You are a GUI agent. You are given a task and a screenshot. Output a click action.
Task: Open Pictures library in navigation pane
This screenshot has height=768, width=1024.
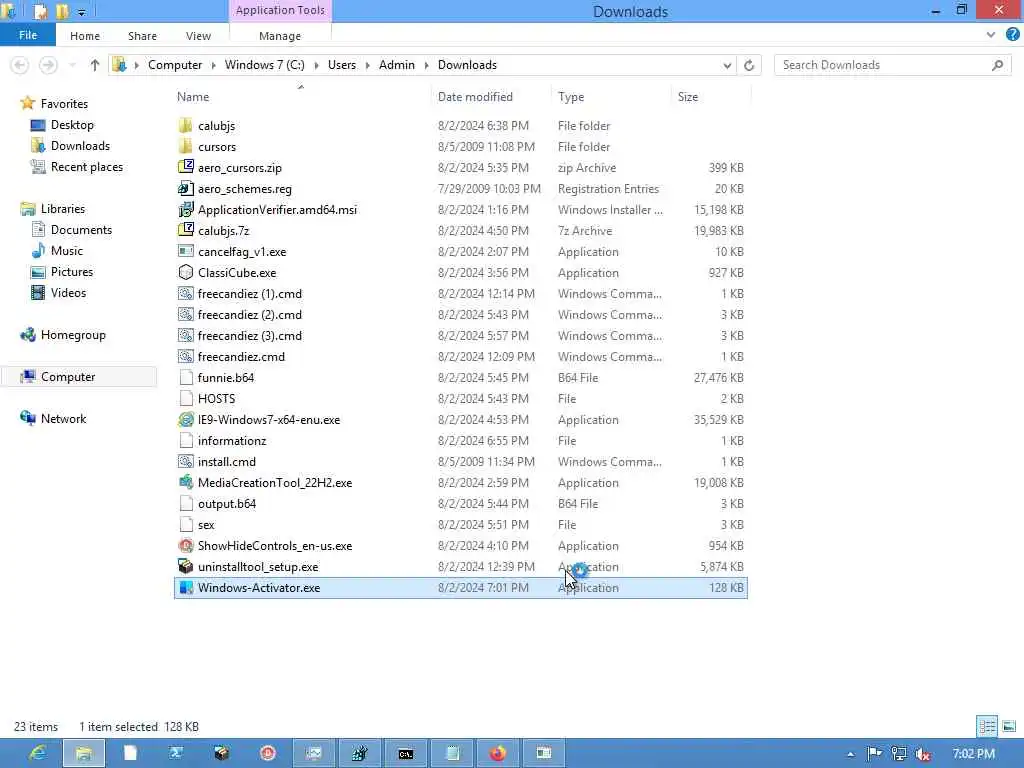coord(72,272)
